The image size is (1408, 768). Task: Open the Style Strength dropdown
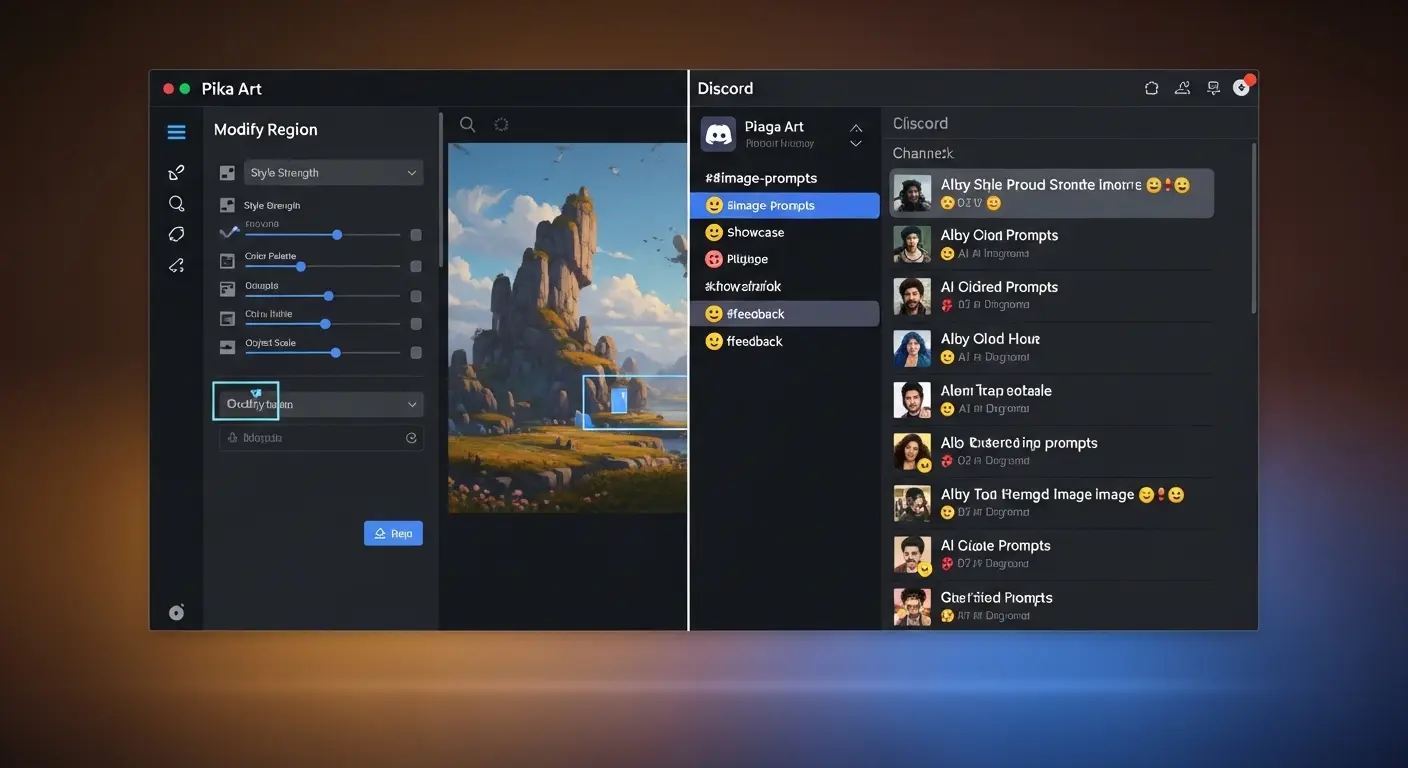click(x=334, y=173)
